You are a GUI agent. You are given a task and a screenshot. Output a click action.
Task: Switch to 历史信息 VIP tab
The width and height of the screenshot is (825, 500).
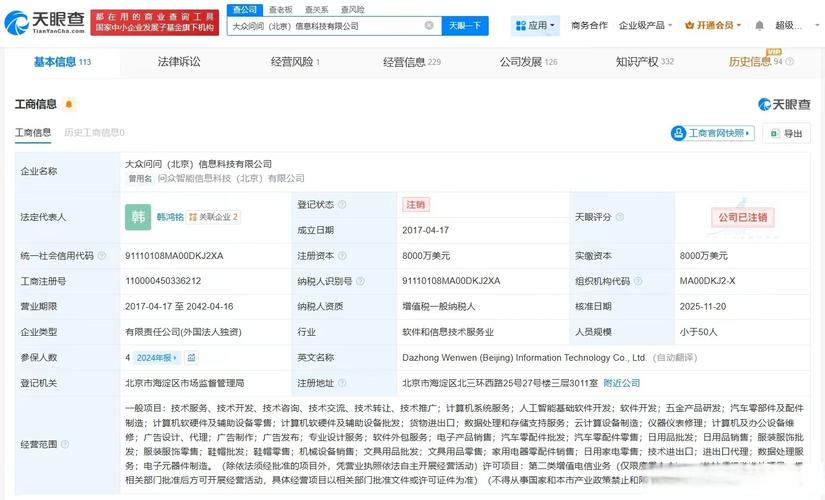(x=756, y=62)
